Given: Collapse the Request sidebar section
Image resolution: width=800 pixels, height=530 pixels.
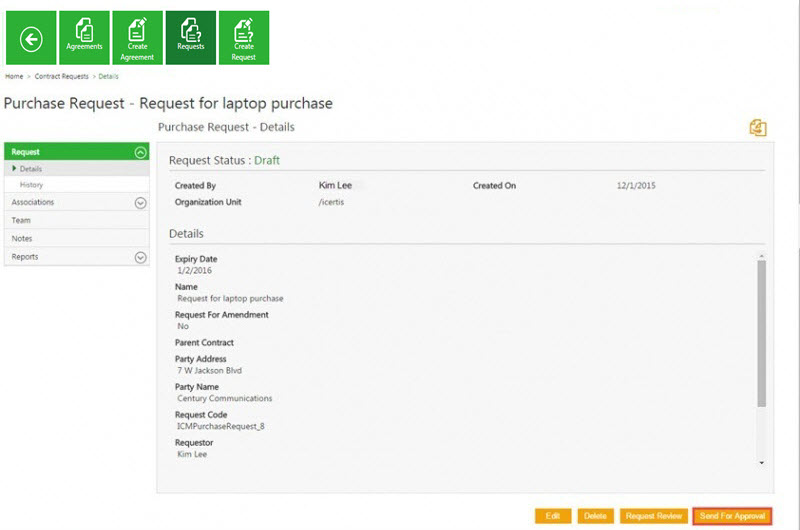Looking at the screenshot, I should click(x=140, y=153).
